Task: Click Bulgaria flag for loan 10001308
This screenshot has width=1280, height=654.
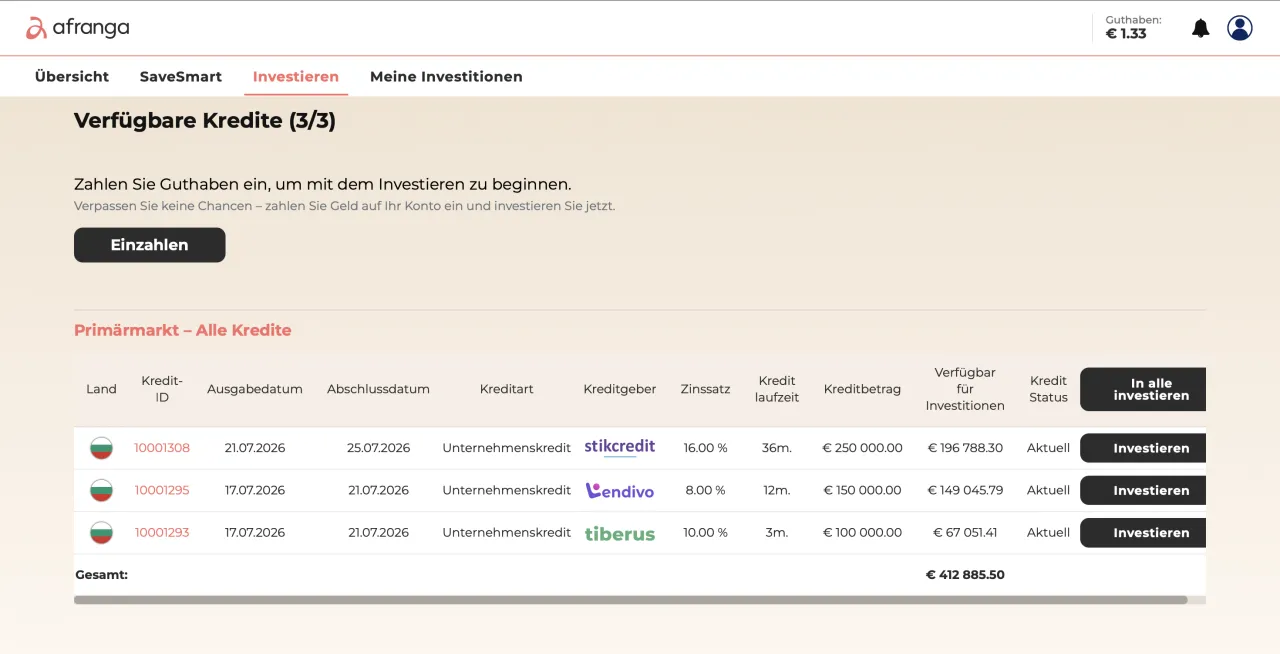Action: click(101, 448)
